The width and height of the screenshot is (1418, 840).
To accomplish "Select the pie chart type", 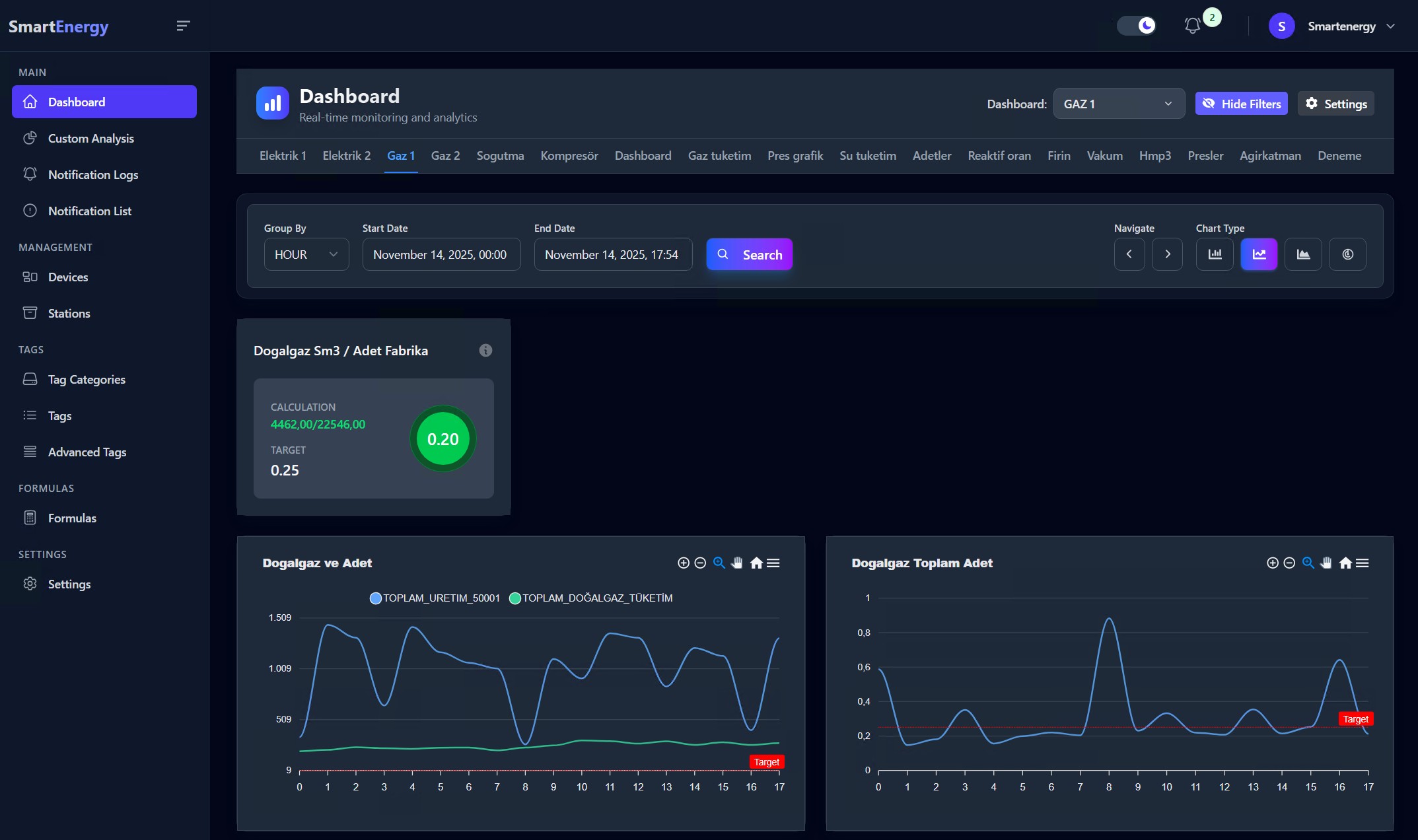I will tap(1347, 254).
